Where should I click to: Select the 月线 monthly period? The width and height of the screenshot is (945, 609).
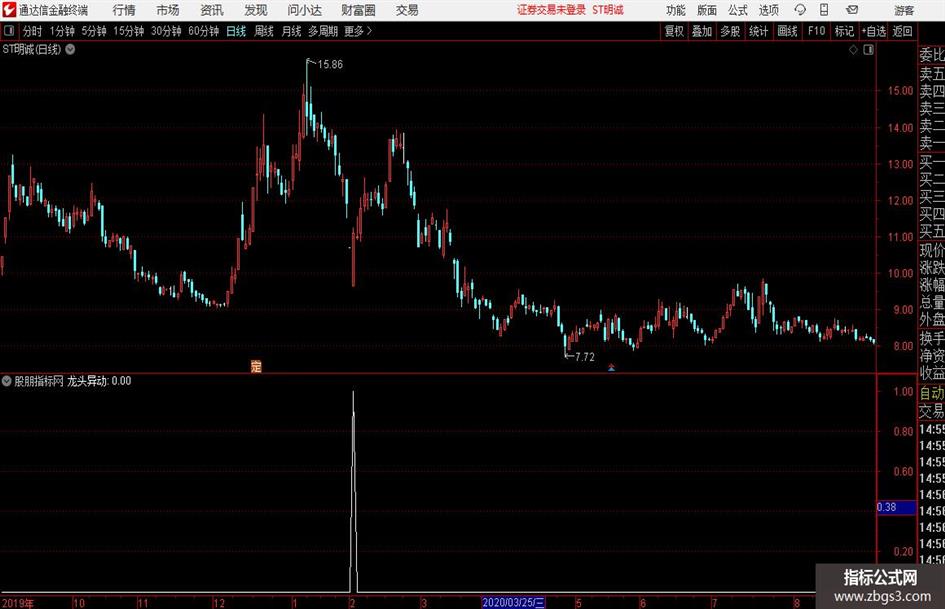292,31
